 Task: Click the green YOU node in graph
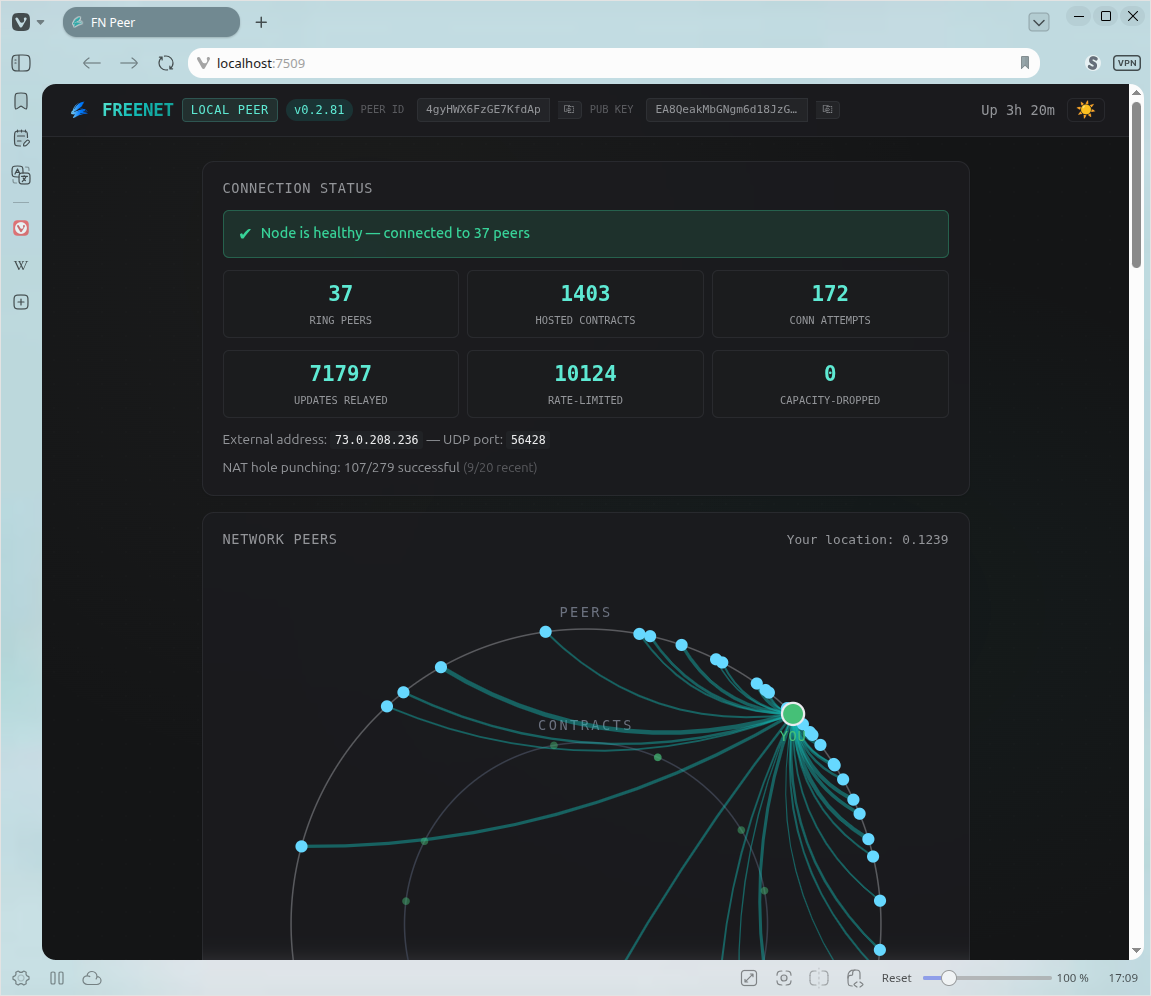pyautogui.click(x=793, y=713)
